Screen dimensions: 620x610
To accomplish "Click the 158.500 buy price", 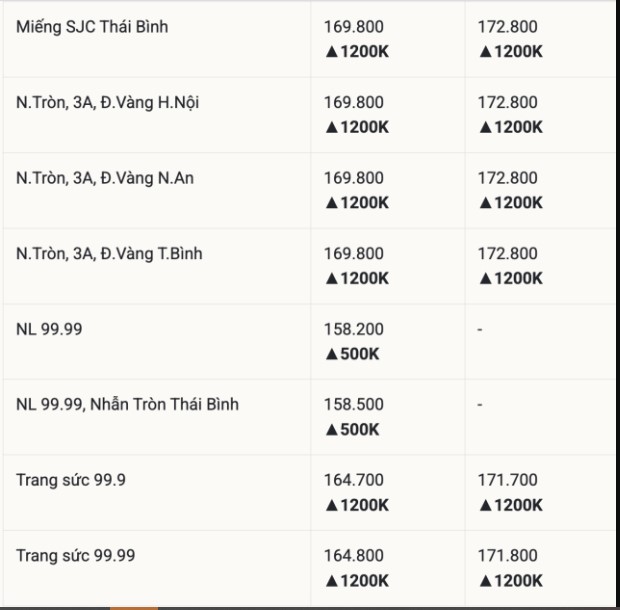I will [x=353, y=405].
